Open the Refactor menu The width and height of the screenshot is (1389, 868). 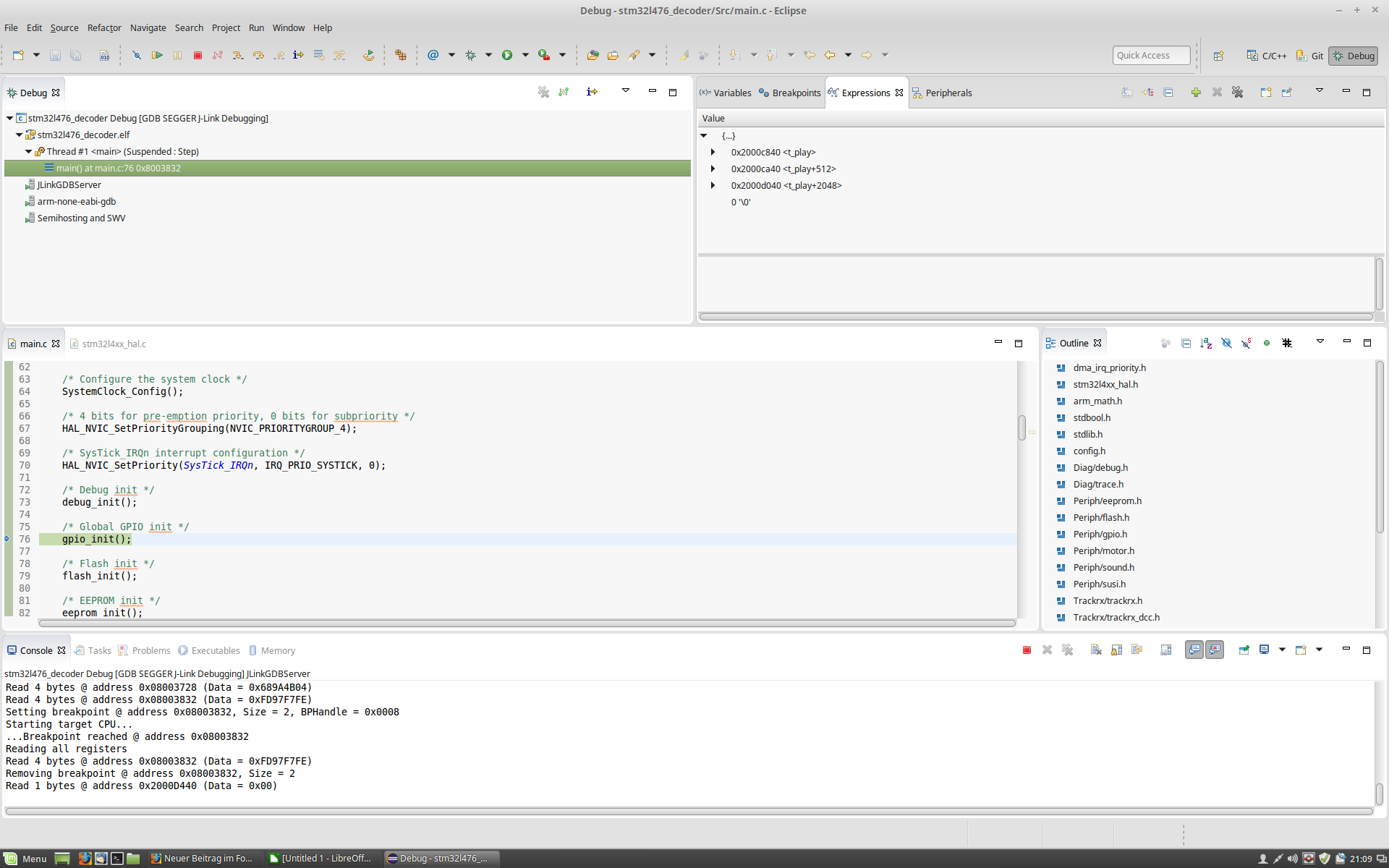point(104,27)
